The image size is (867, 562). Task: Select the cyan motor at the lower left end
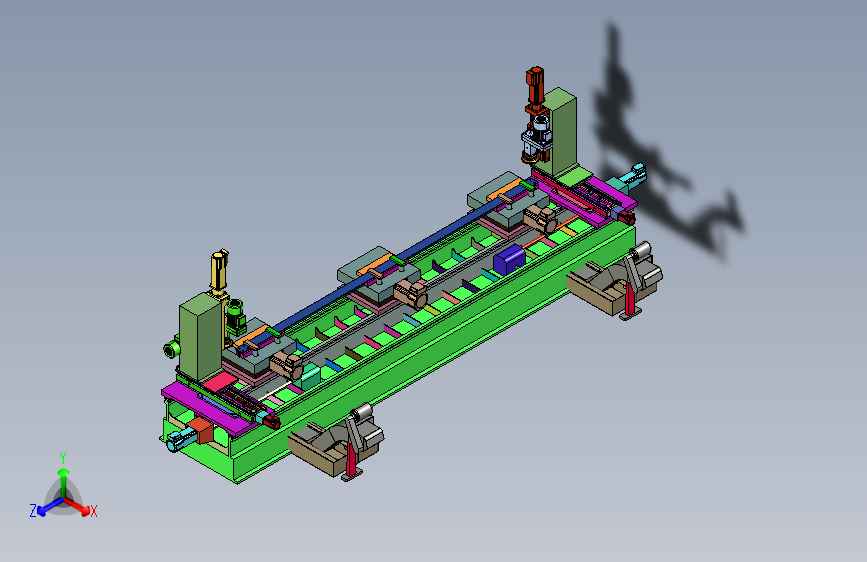(181, 439)
